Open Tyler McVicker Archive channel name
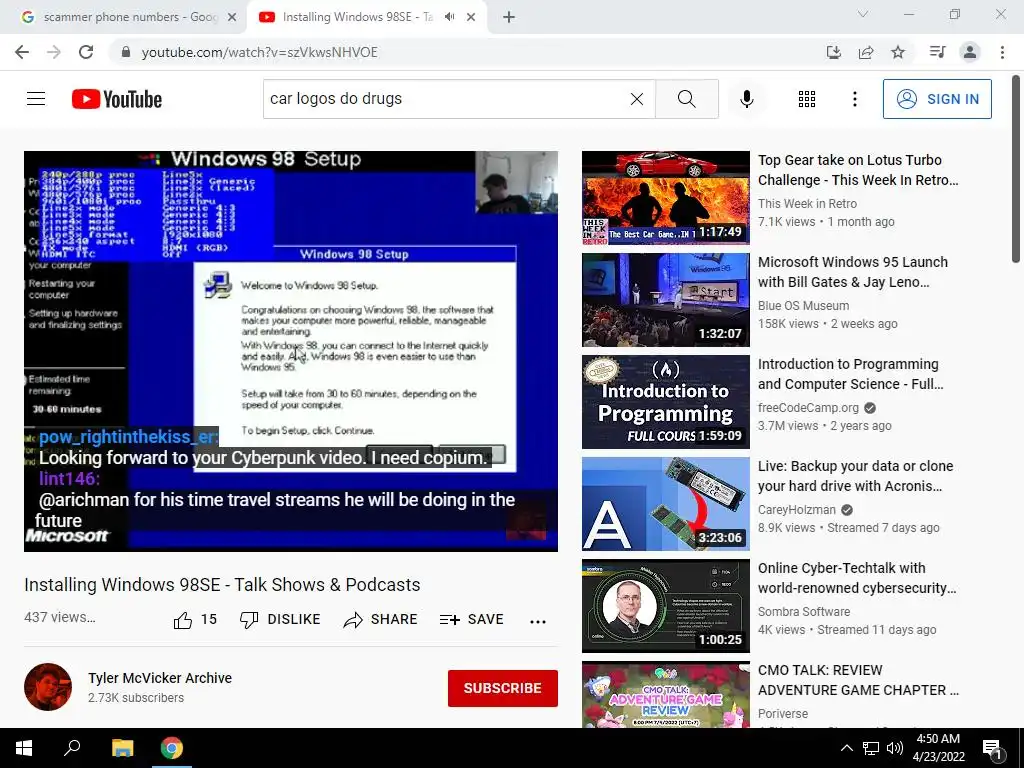This screenshot has height=768, width=1024. (160, 678)
